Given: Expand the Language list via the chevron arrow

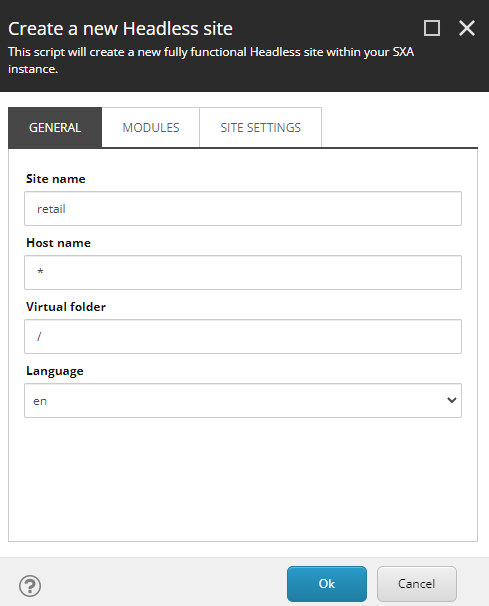Looking at the screenshot, I should [452, 400].
